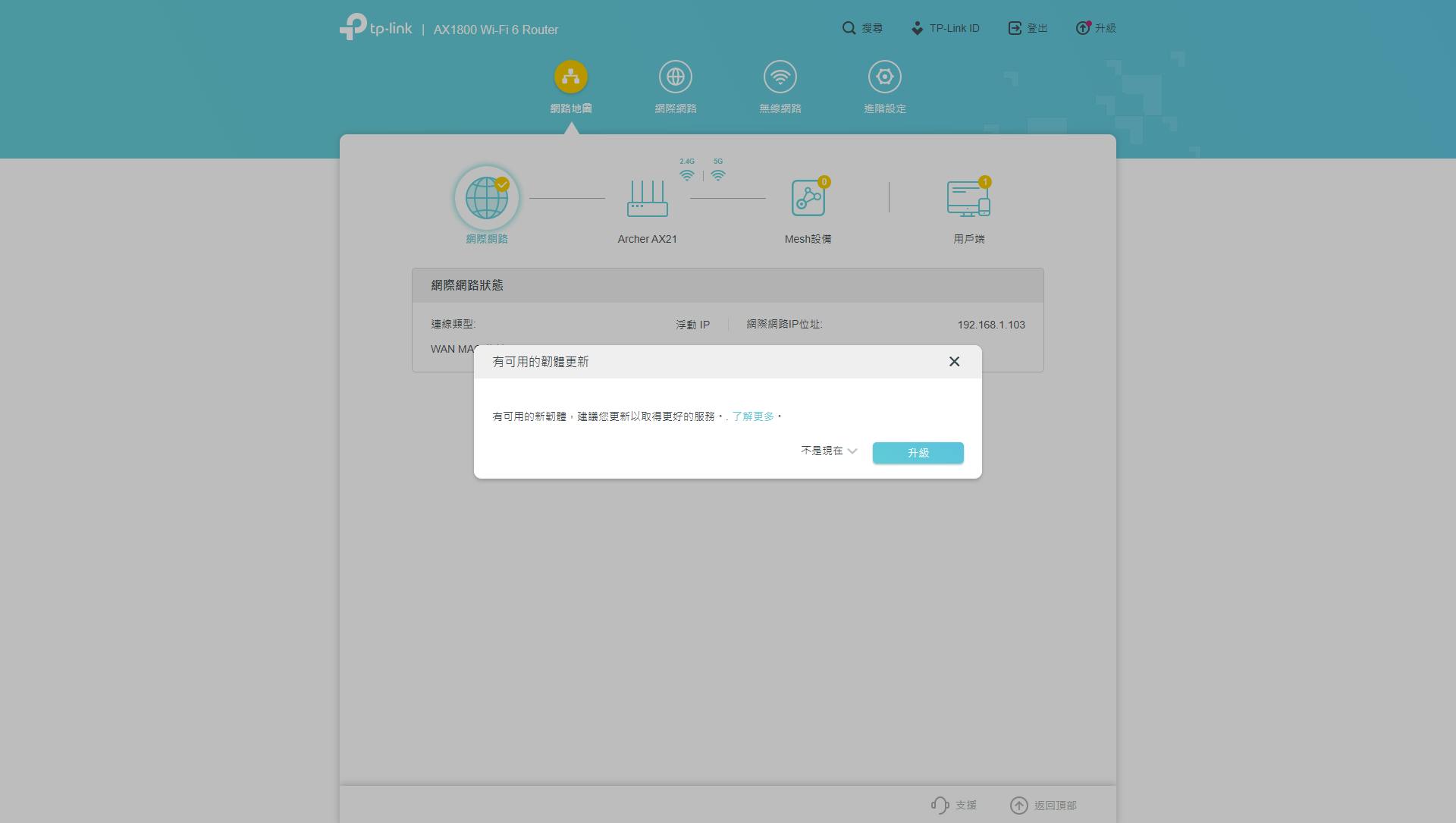Close the firmware update dialog

click(954, 362)
